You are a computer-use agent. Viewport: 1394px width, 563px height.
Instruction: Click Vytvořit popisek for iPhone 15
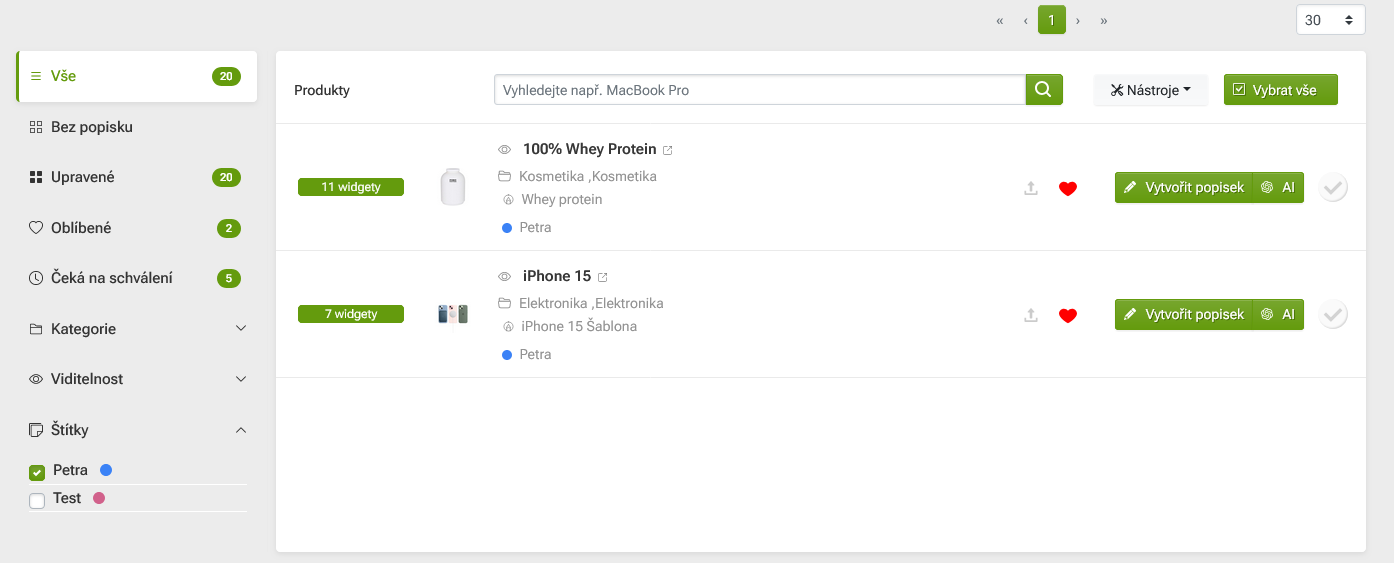click(x=1184, y=315)
